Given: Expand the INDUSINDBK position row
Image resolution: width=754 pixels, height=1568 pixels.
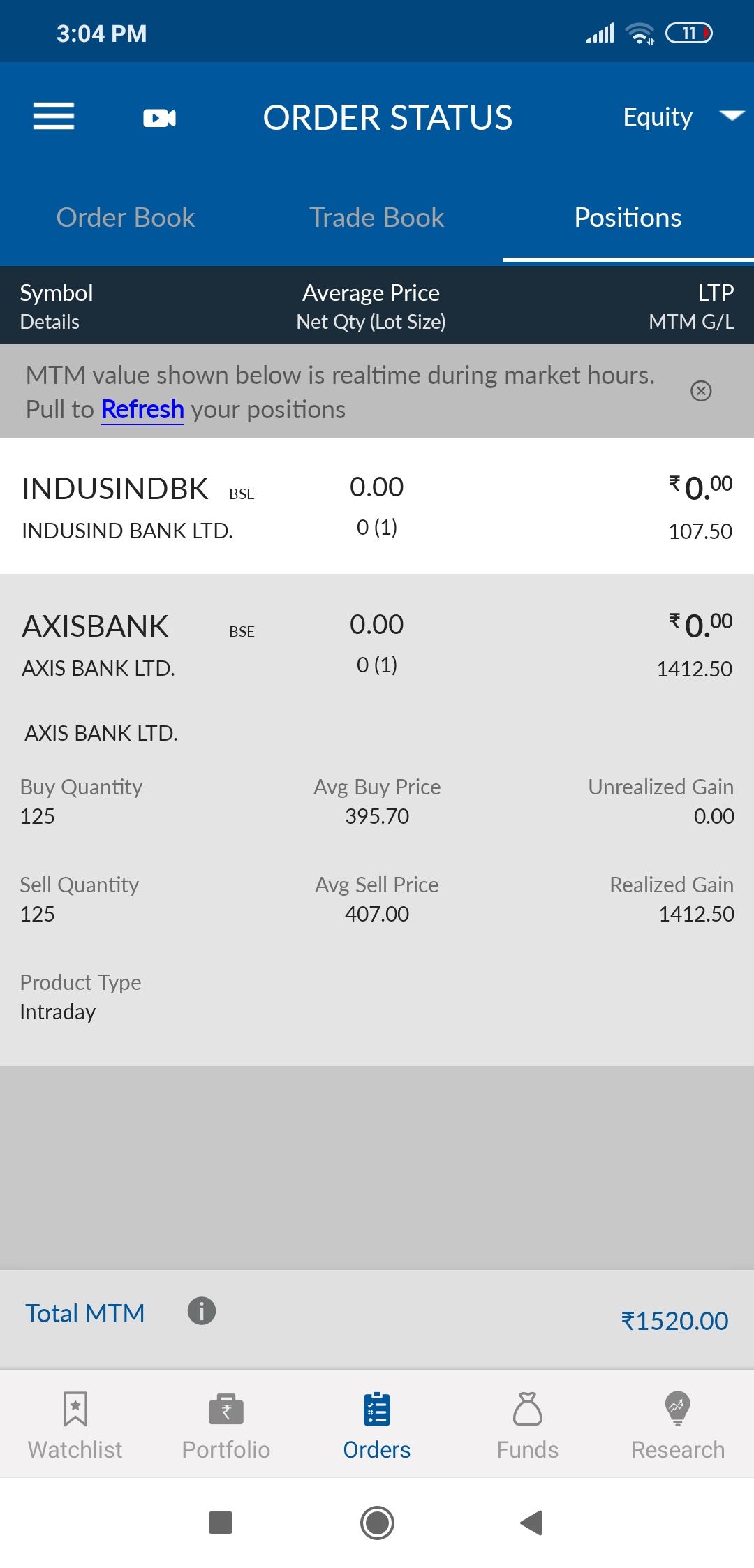Looking at the screenshot, I should tap(377, 506).
